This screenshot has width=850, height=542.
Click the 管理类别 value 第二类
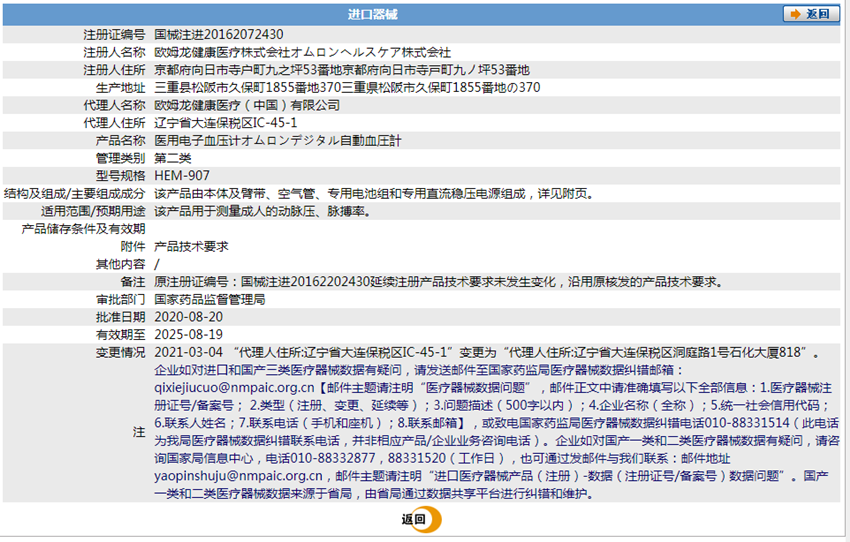pos(172,158)
